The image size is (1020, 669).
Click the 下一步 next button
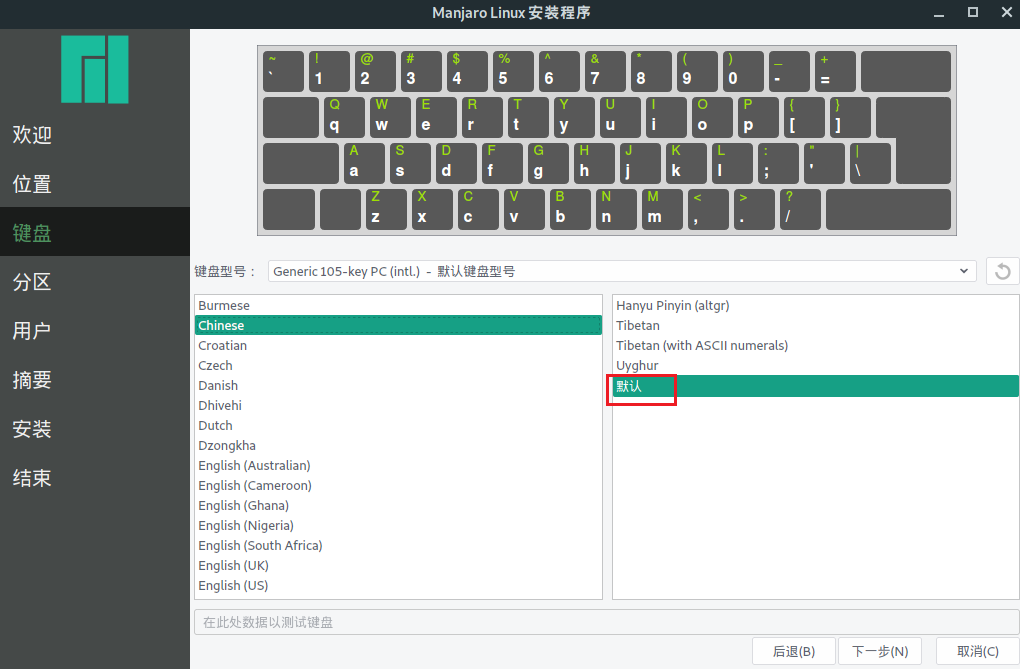[879, 650]
